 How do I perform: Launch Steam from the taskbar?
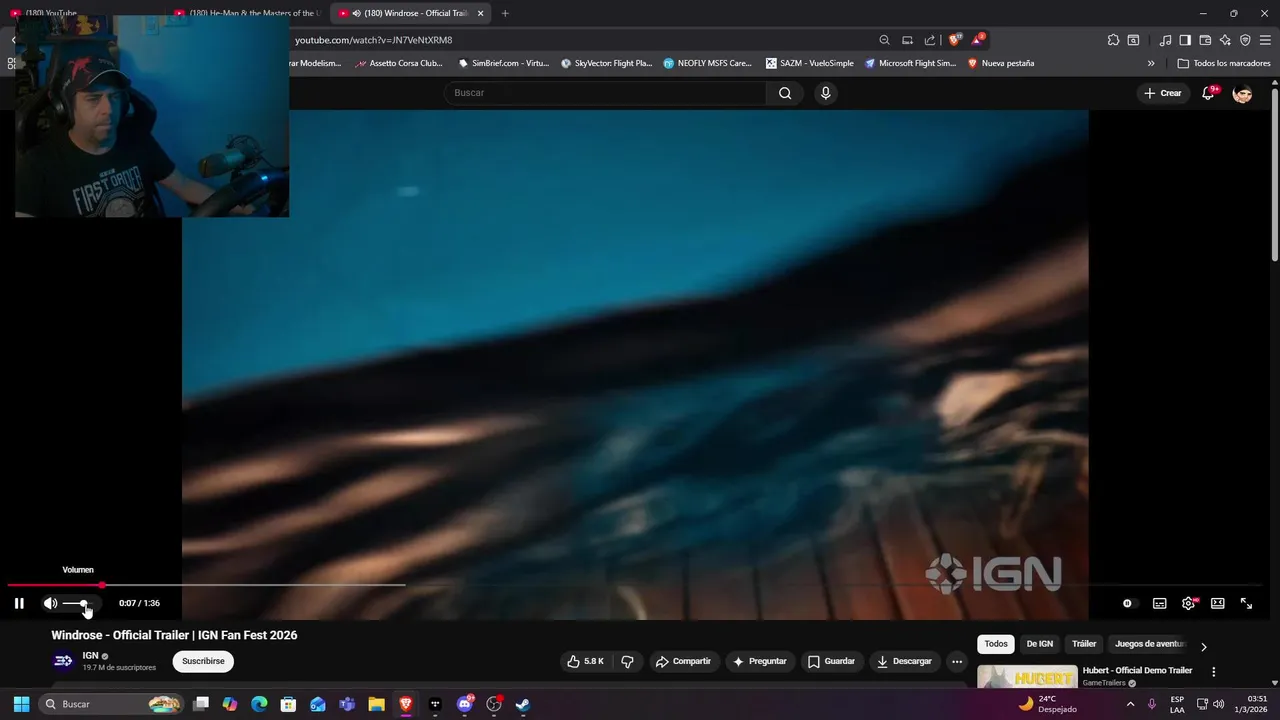(x=523, y=704)
